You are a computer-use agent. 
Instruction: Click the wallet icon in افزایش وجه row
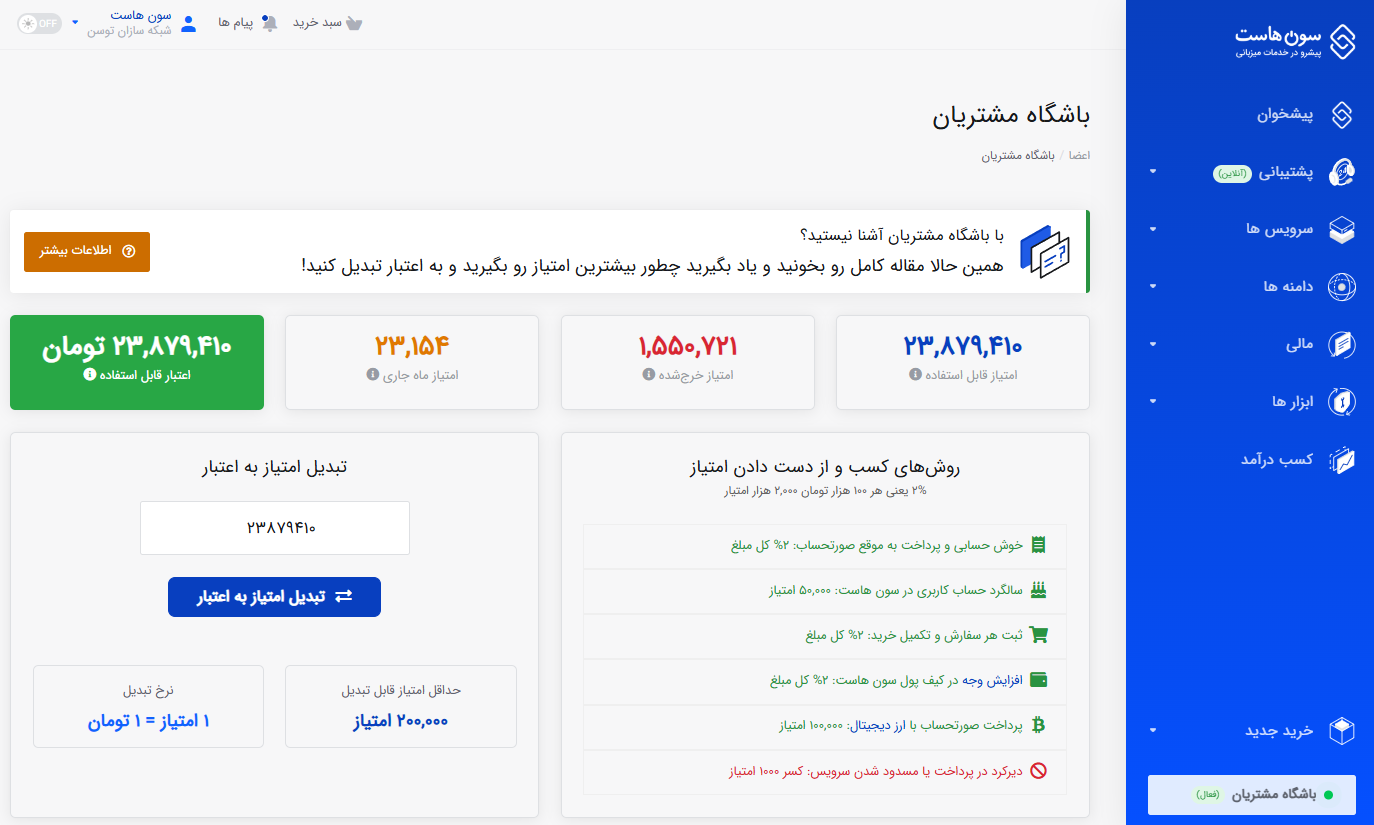click(1039, 680)
